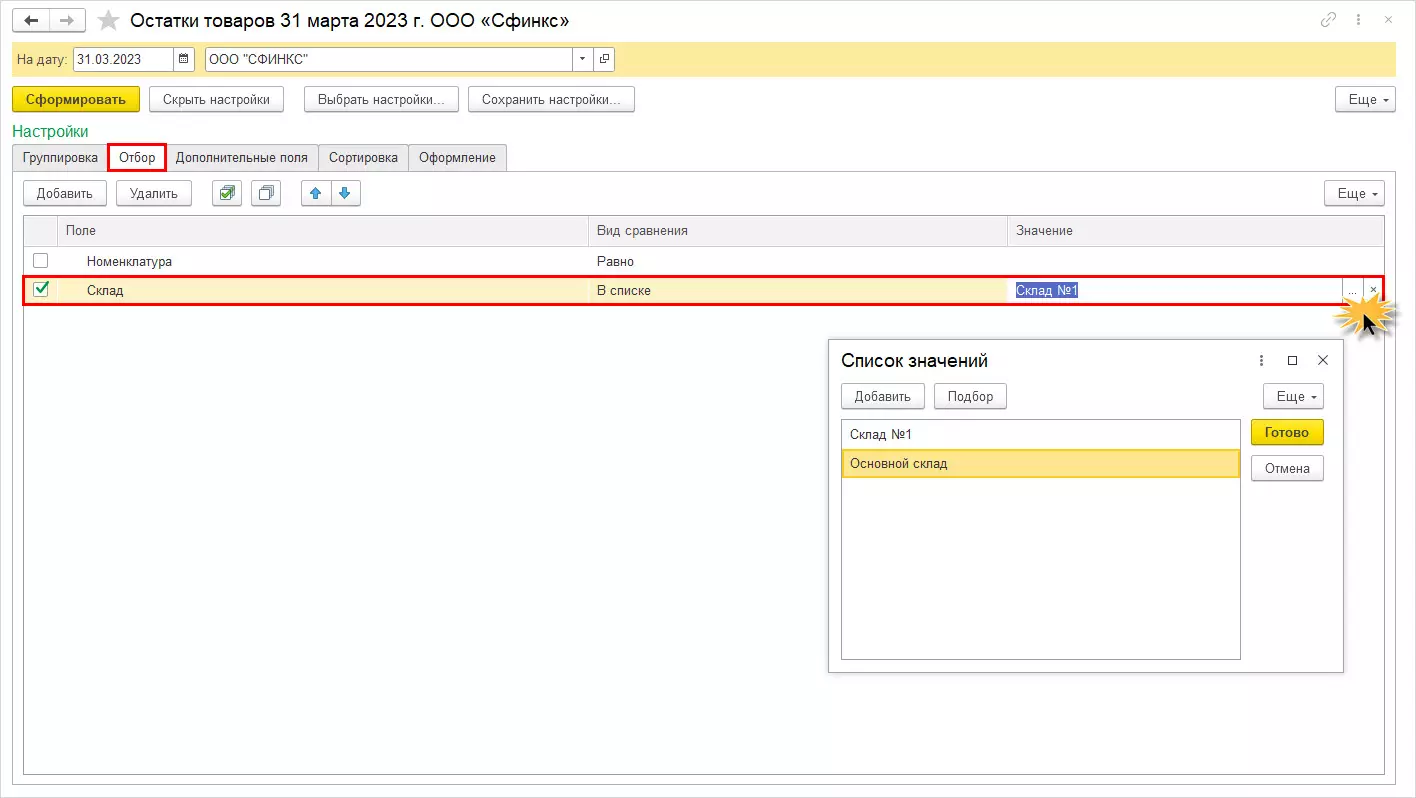Uncheck all filter rows icon
1416x798 pixels.
[266, 193]
